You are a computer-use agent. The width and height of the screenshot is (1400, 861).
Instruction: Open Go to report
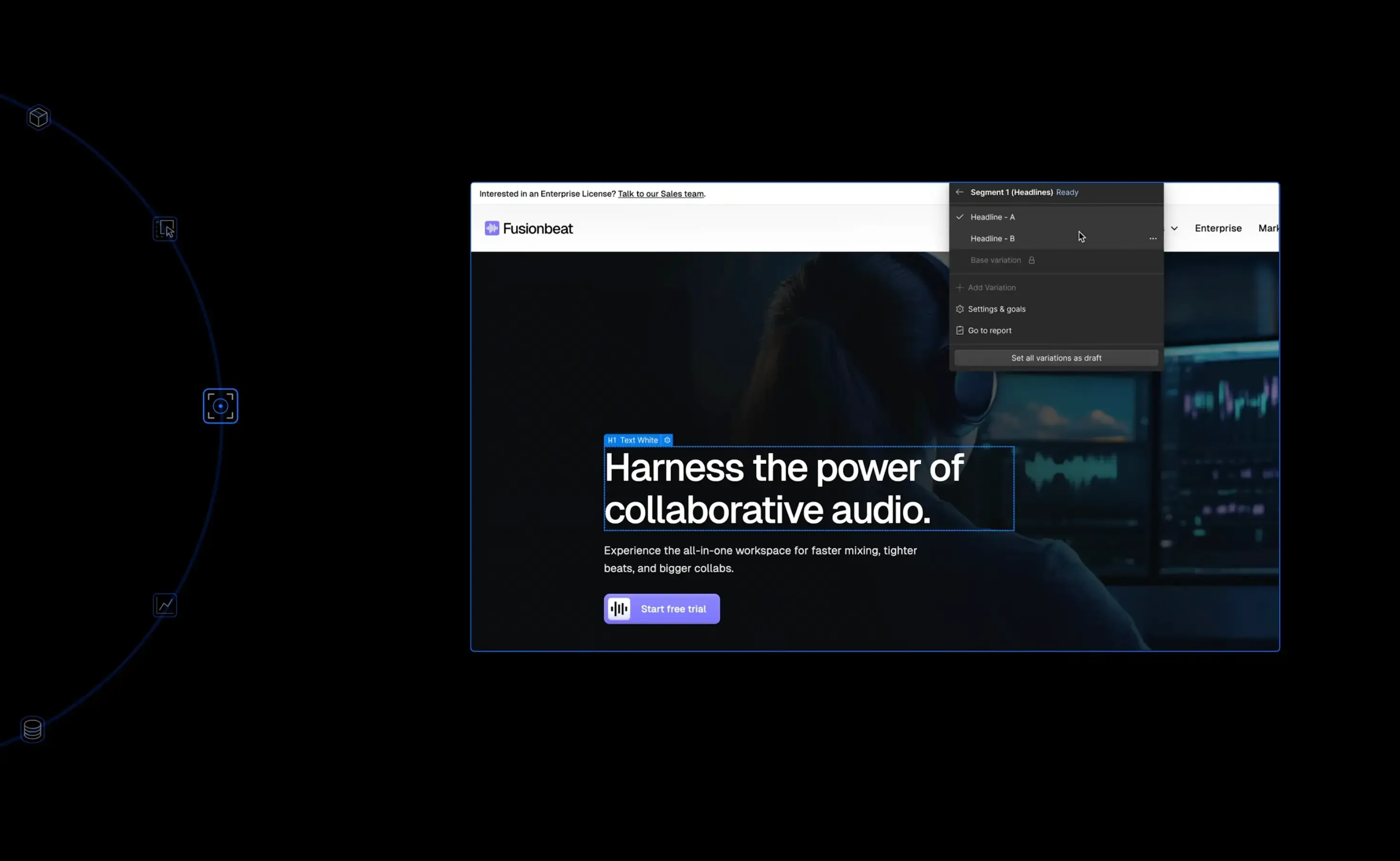(x=990, y=331)
